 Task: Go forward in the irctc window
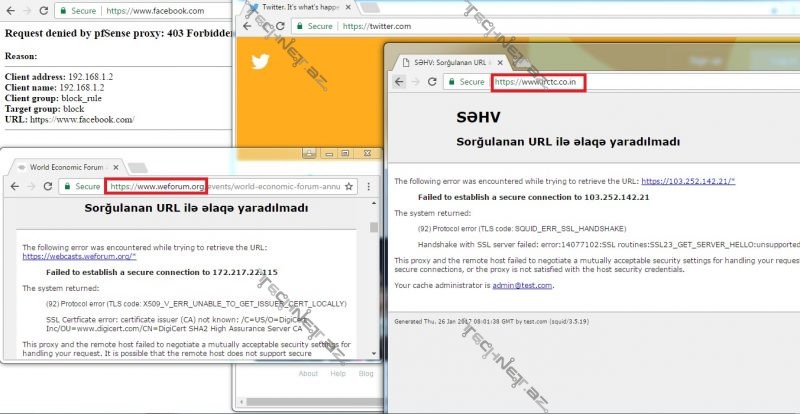click(416, 82)
